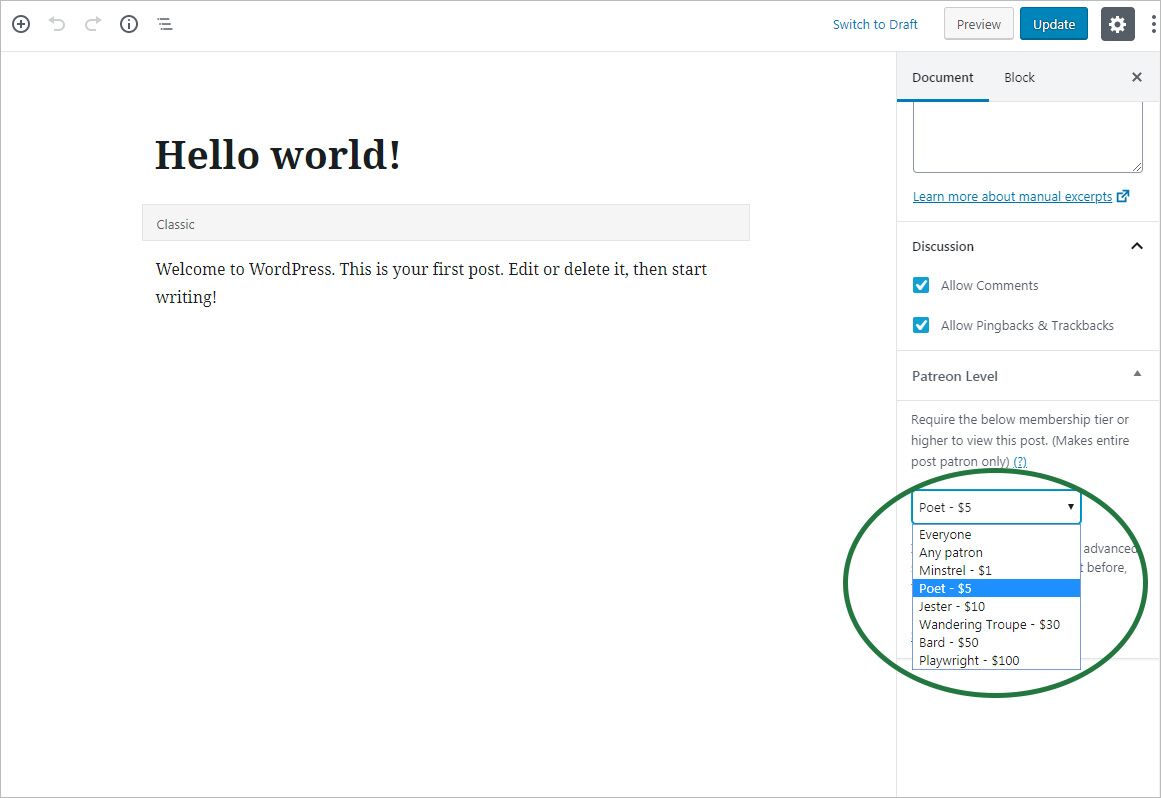Toggle the settings gear icon

1118,24
